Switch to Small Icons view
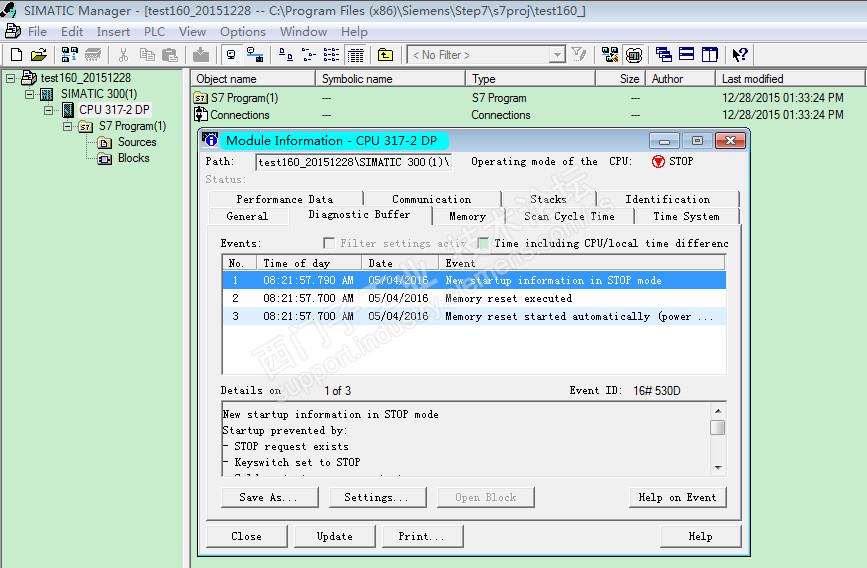Viewport: 867px width, 568px height. (309, 55)
